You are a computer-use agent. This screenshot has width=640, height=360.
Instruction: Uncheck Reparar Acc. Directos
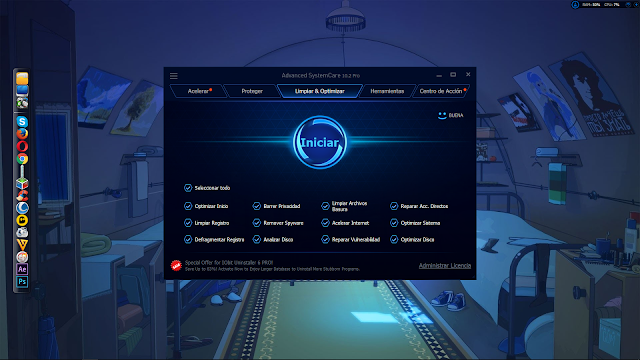[x=394, y=206]
